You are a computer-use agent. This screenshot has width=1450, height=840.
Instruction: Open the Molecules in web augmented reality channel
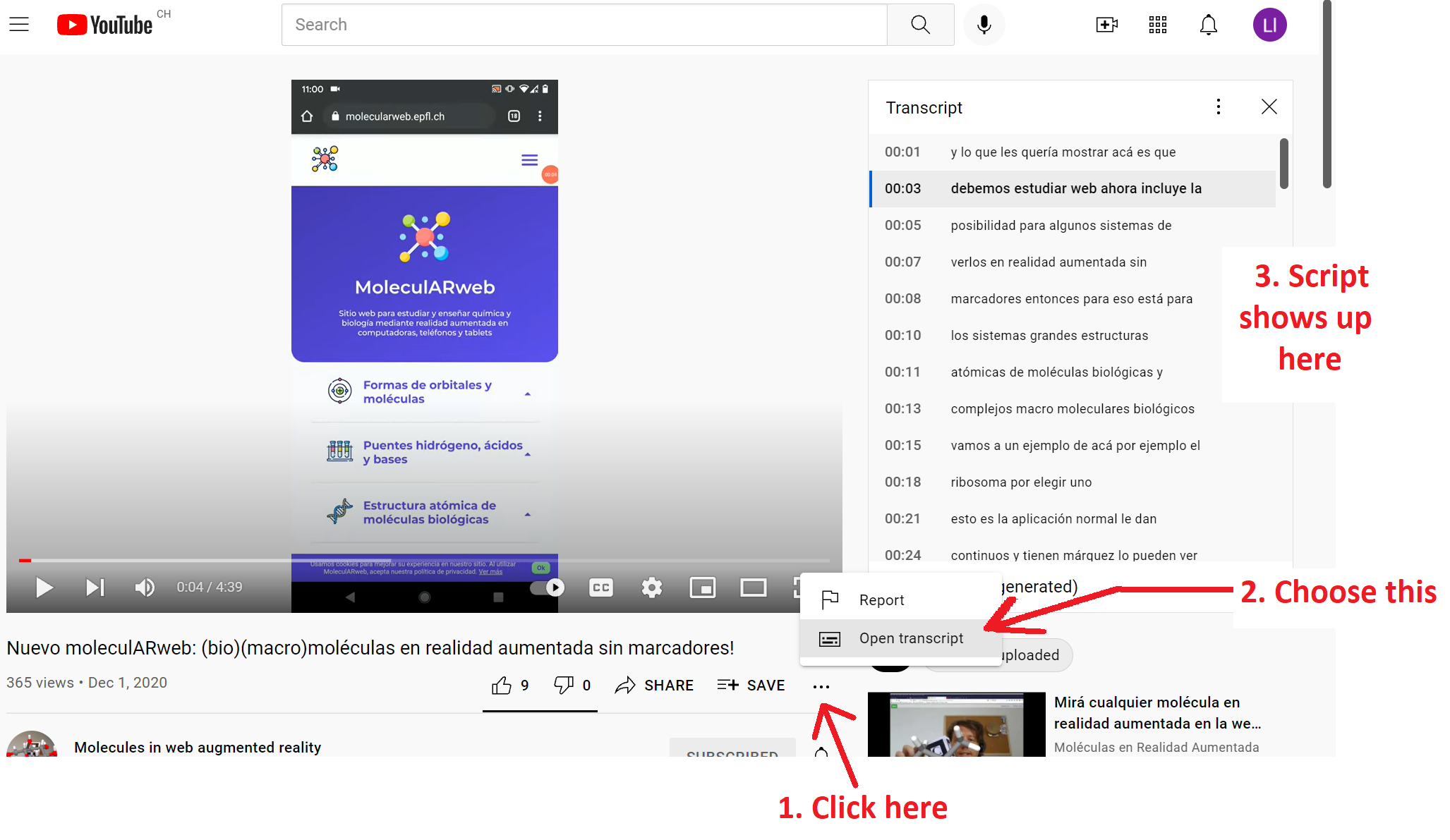tap(198, 747)
